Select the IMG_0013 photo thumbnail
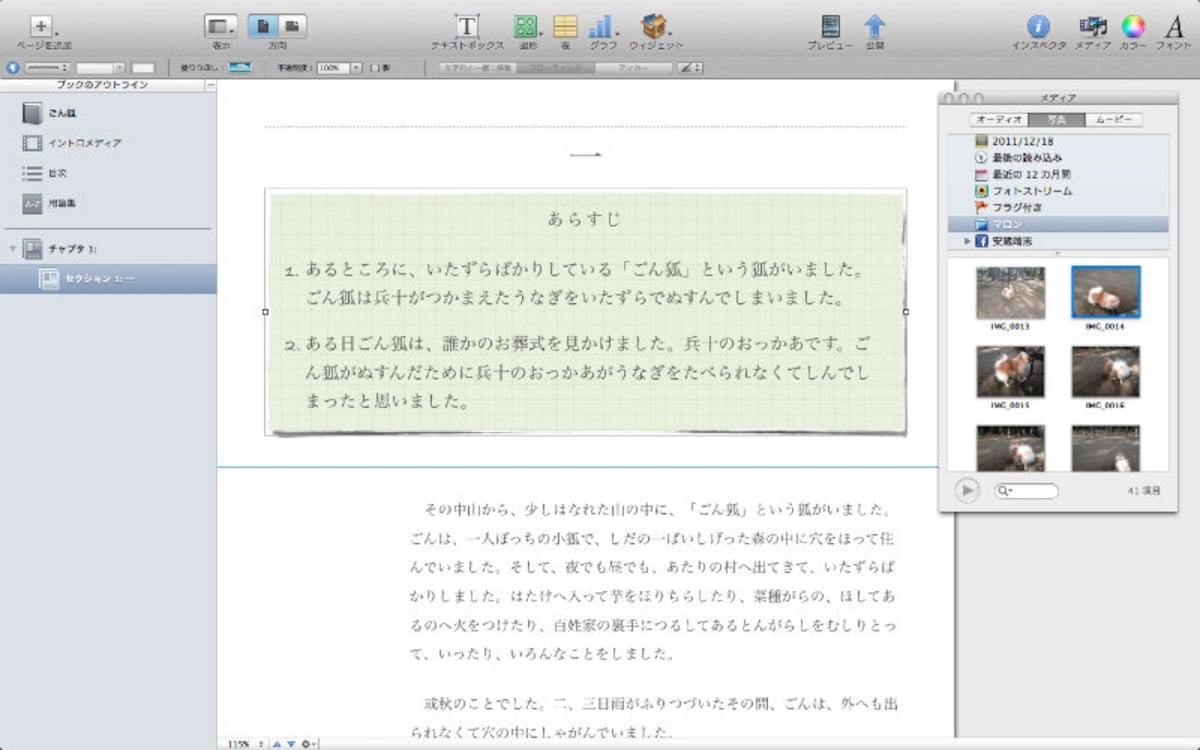Screen dimensions: 1200x750 (x=1010, y=293)
